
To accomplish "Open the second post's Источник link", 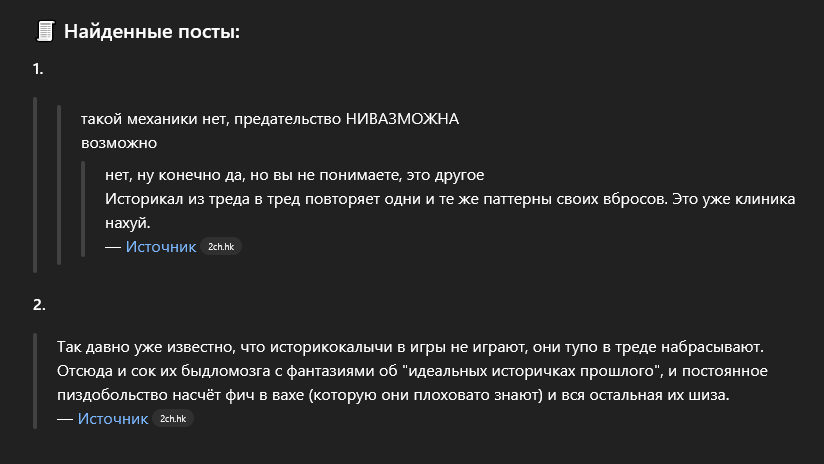I will click(113, 418).
